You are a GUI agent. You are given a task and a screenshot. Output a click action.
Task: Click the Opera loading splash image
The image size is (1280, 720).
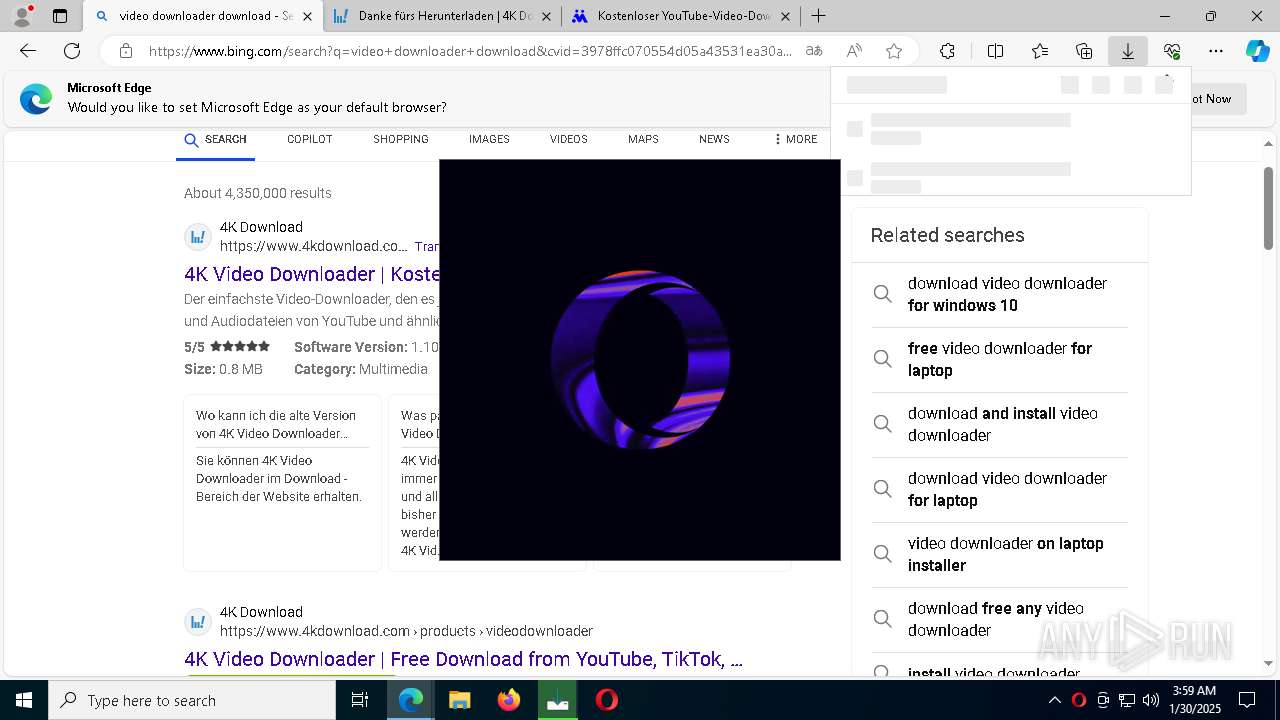(x=640, y=360)
